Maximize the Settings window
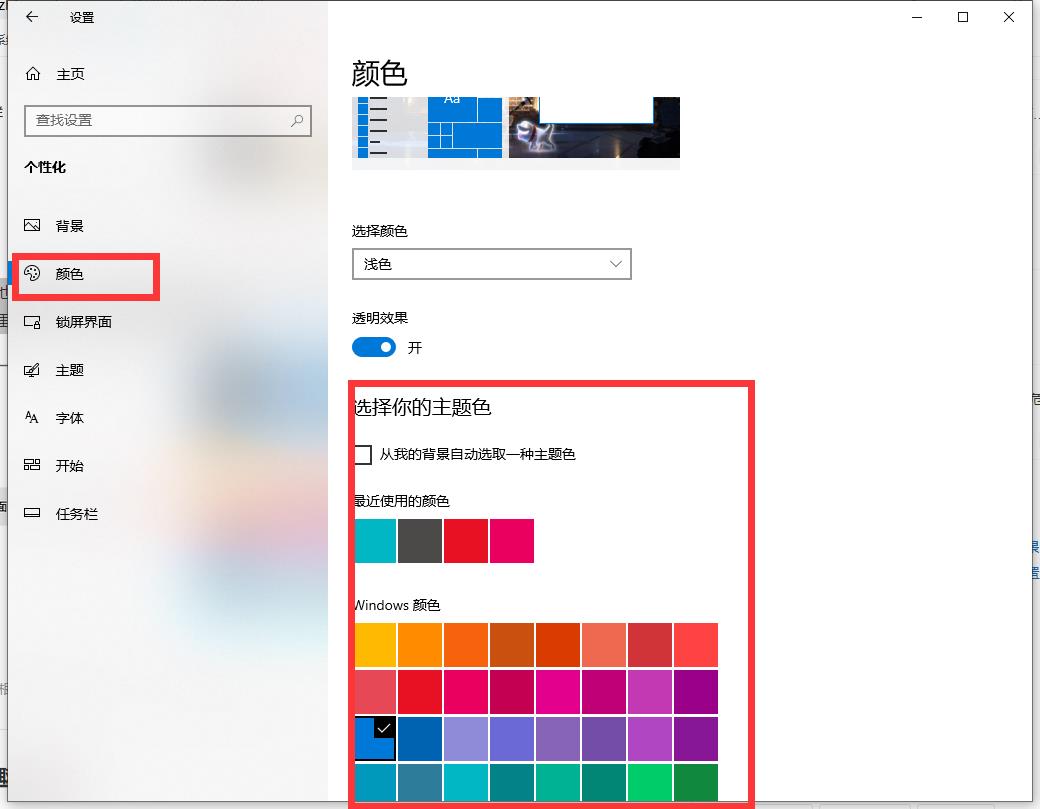The image size is (1040, 809). click(963, 18)
